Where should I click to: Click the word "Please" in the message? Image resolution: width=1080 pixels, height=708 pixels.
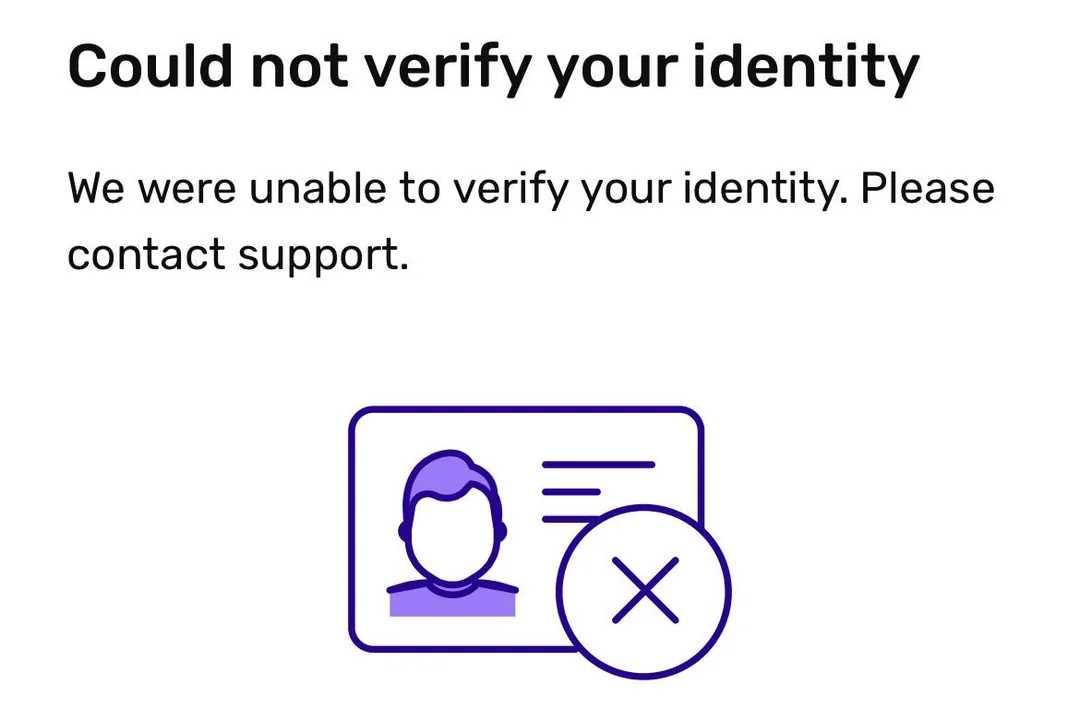click(x=927, y=188)
